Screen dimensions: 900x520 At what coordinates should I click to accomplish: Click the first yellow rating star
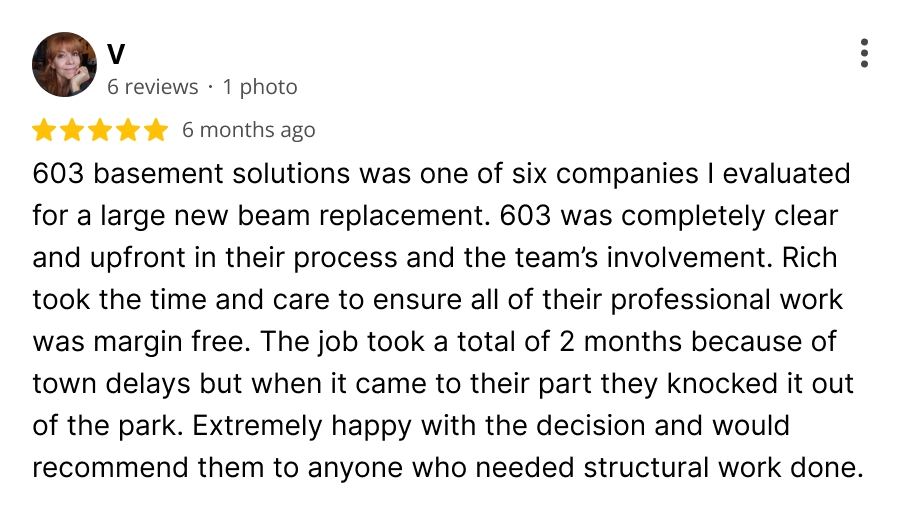tap(44, 130)
